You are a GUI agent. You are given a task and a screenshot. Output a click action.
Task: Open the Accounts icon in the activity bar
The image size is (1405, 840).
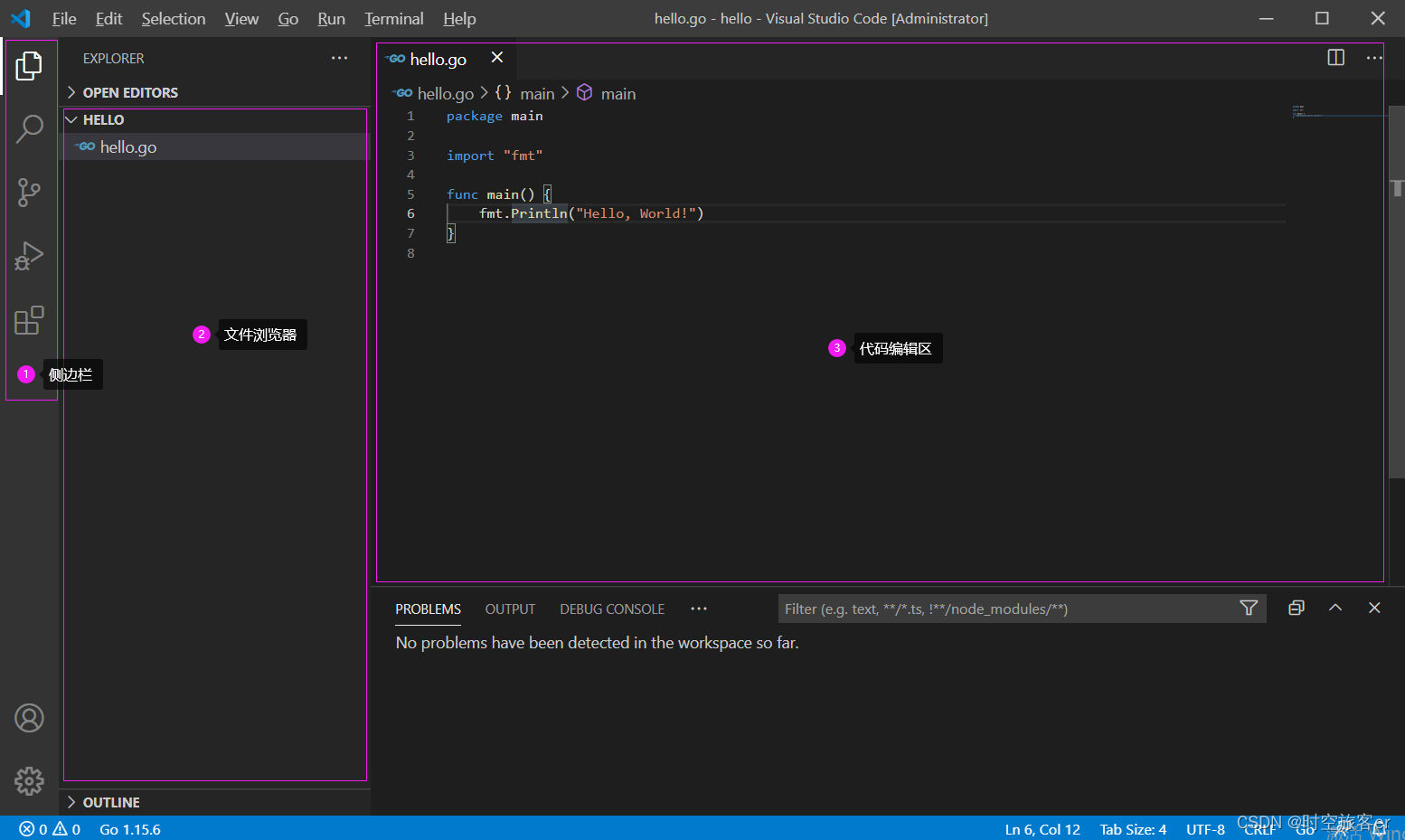[x=29, y=718]
